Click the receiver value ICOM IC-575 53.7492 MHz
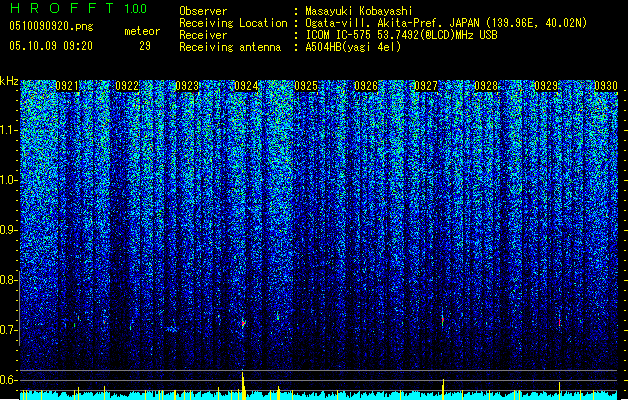The image size is (629, 400). point(402,35)
